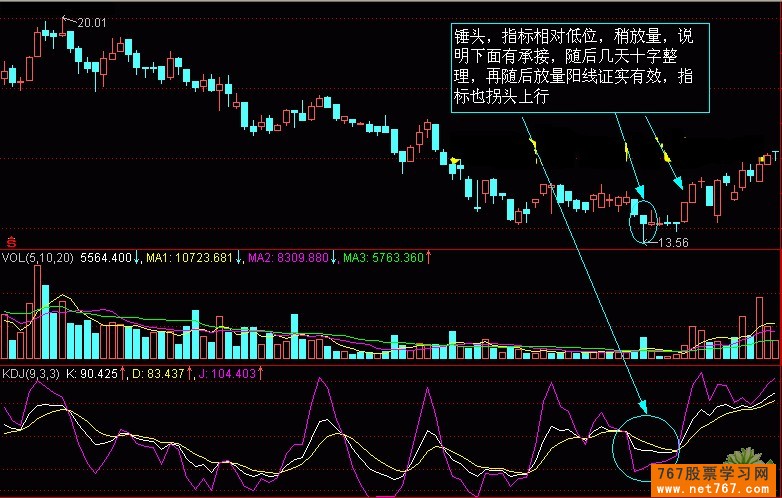Viewport: 782px width, 498px height.
Task: Select the Chinese annotation text box
Action: (580, 67)
